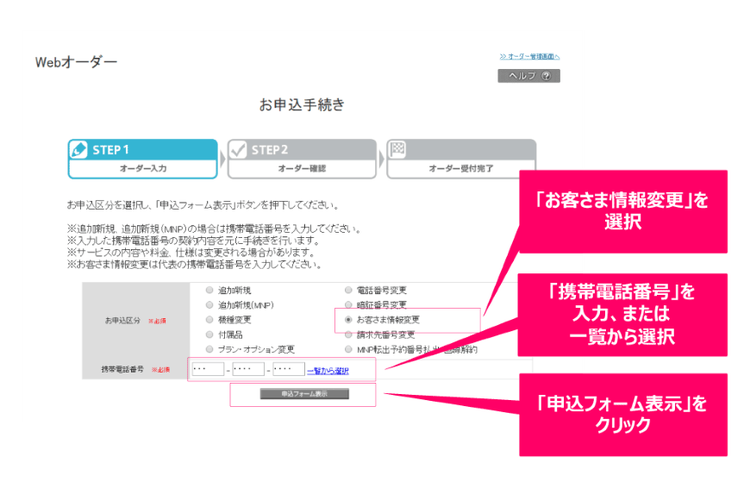
Task: Select the 追加新規 radio button
Action: [x=210, y=290]
